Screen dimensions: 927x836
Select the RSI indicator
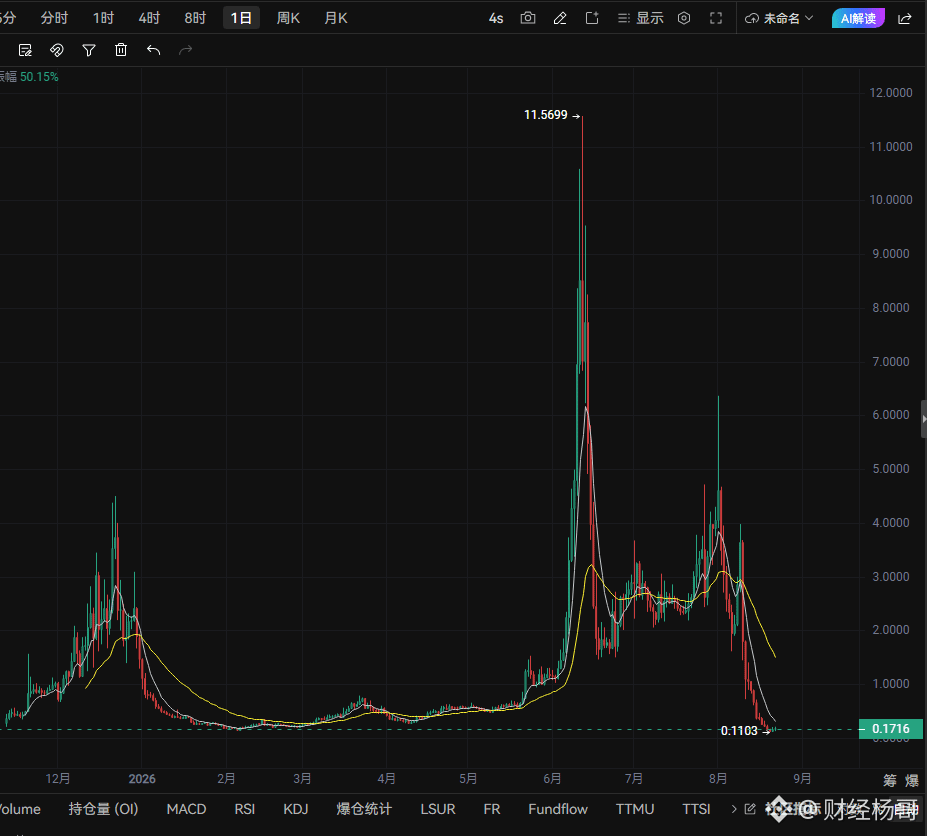tap(245, 809)
